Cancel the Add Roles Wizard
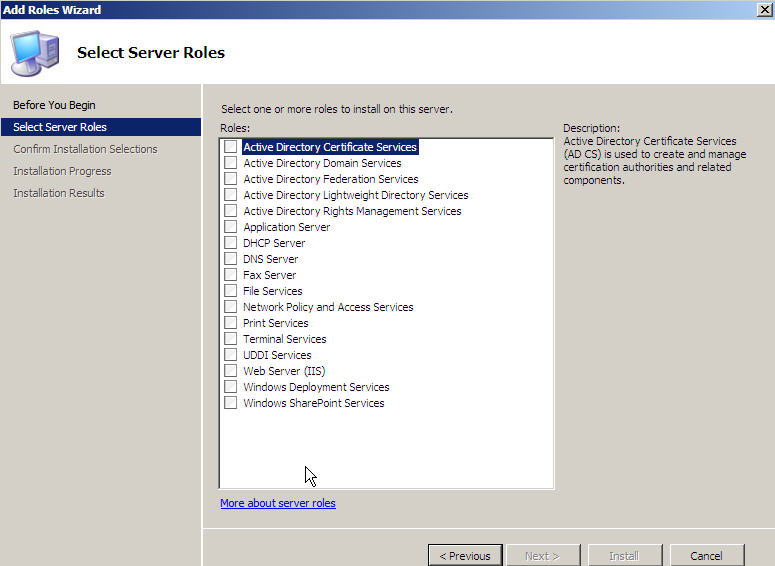The image size is (775, 566). point(707,556)
